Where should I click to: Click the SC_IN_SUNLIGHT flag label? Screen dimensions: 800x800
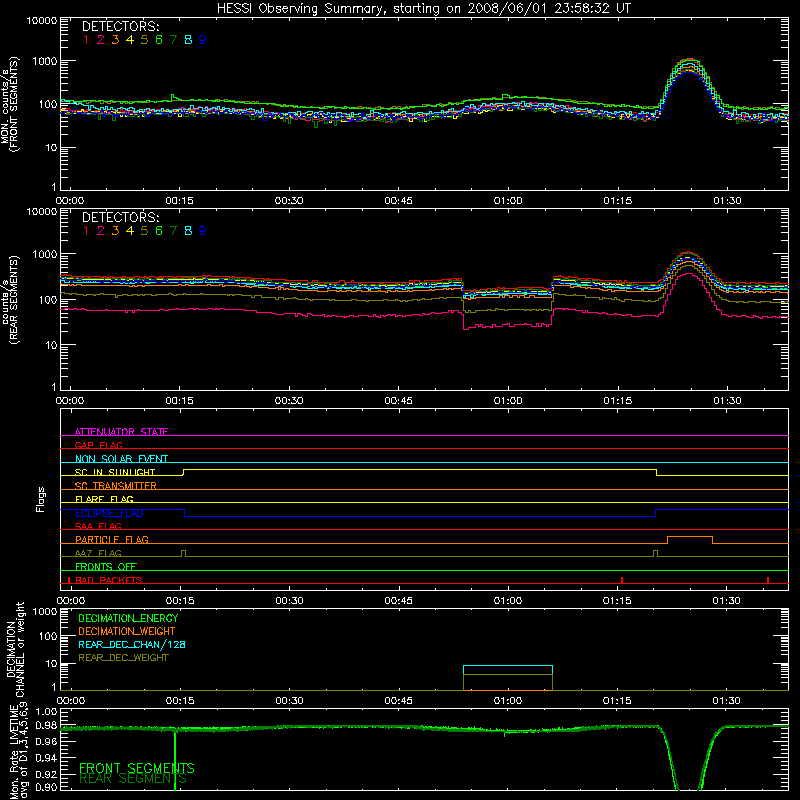click(115, 472)
